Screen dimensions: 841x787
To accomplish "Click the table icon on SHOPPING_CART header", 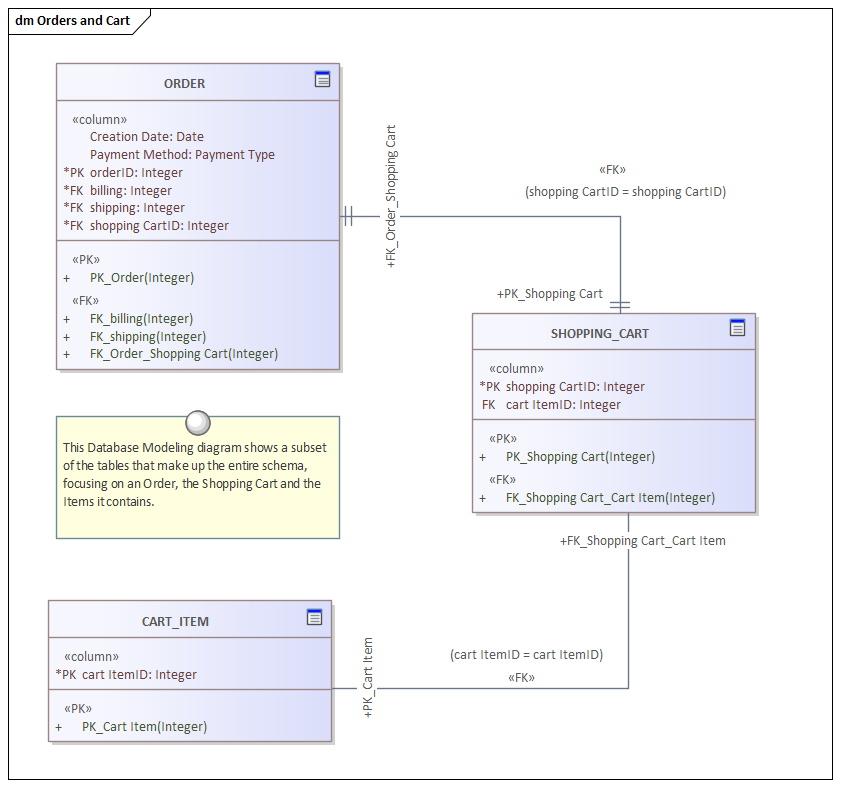I will [737, 327].
